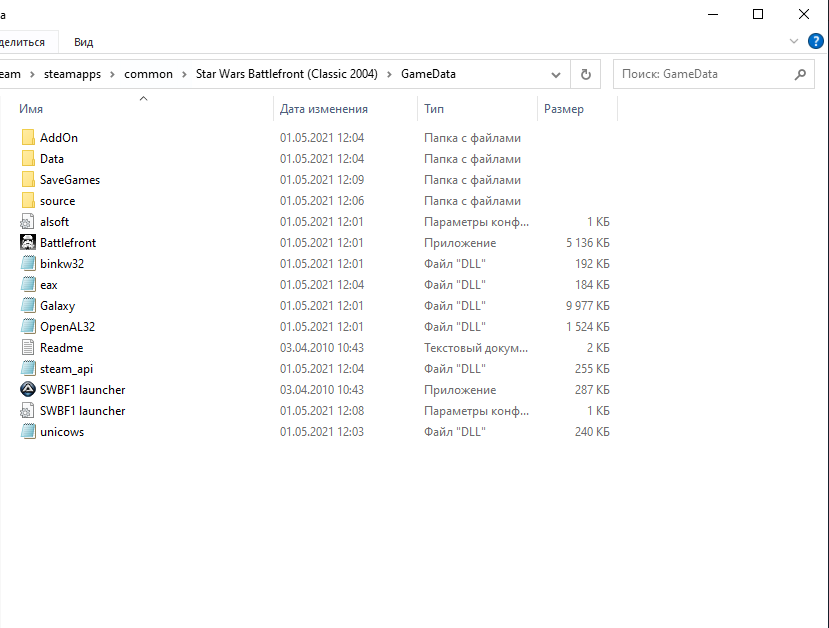Select the SaveGames folder name

(70, 180)
